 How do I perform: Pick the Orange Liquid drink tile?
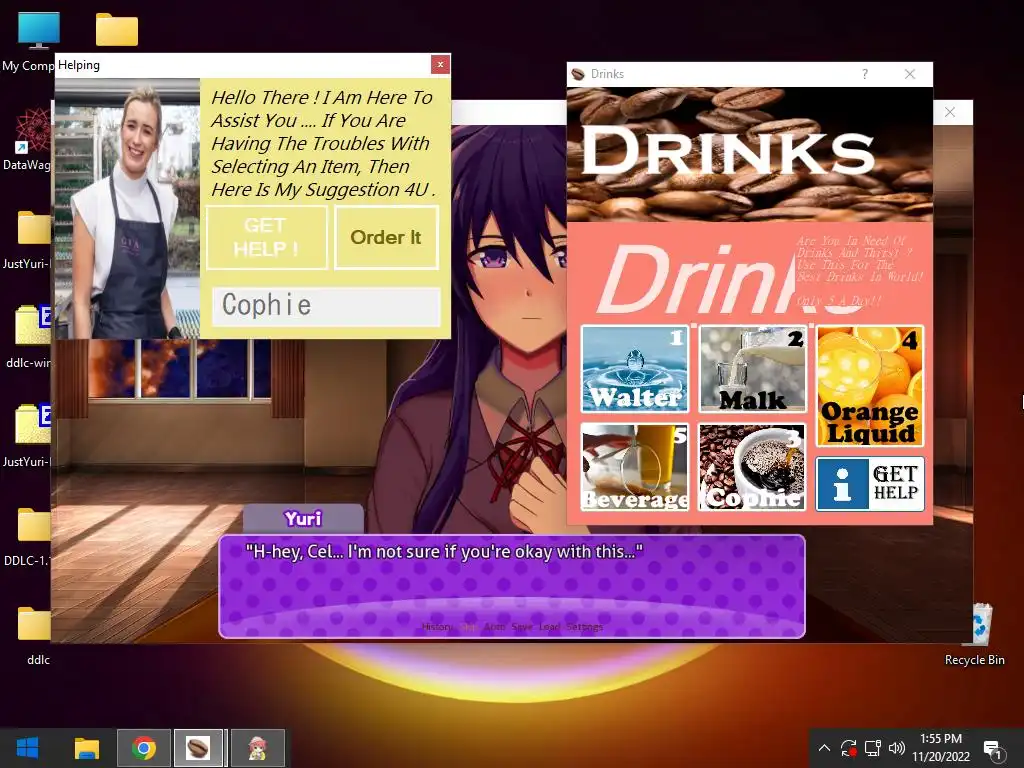[870, 386]
